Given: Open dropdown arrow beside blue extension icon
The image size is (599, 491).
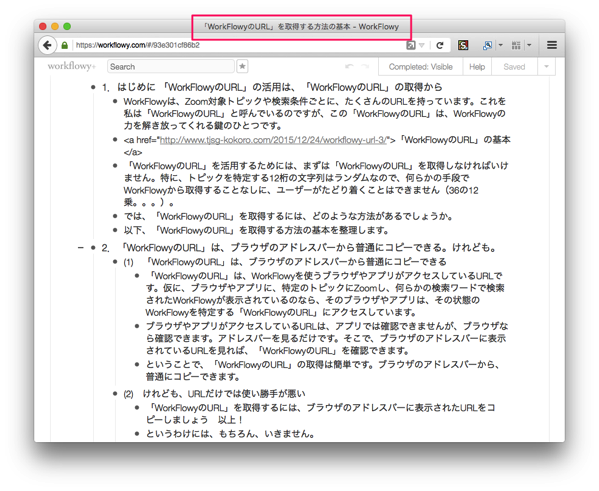Looking at the screenshot, I should (x=500, y=45).
